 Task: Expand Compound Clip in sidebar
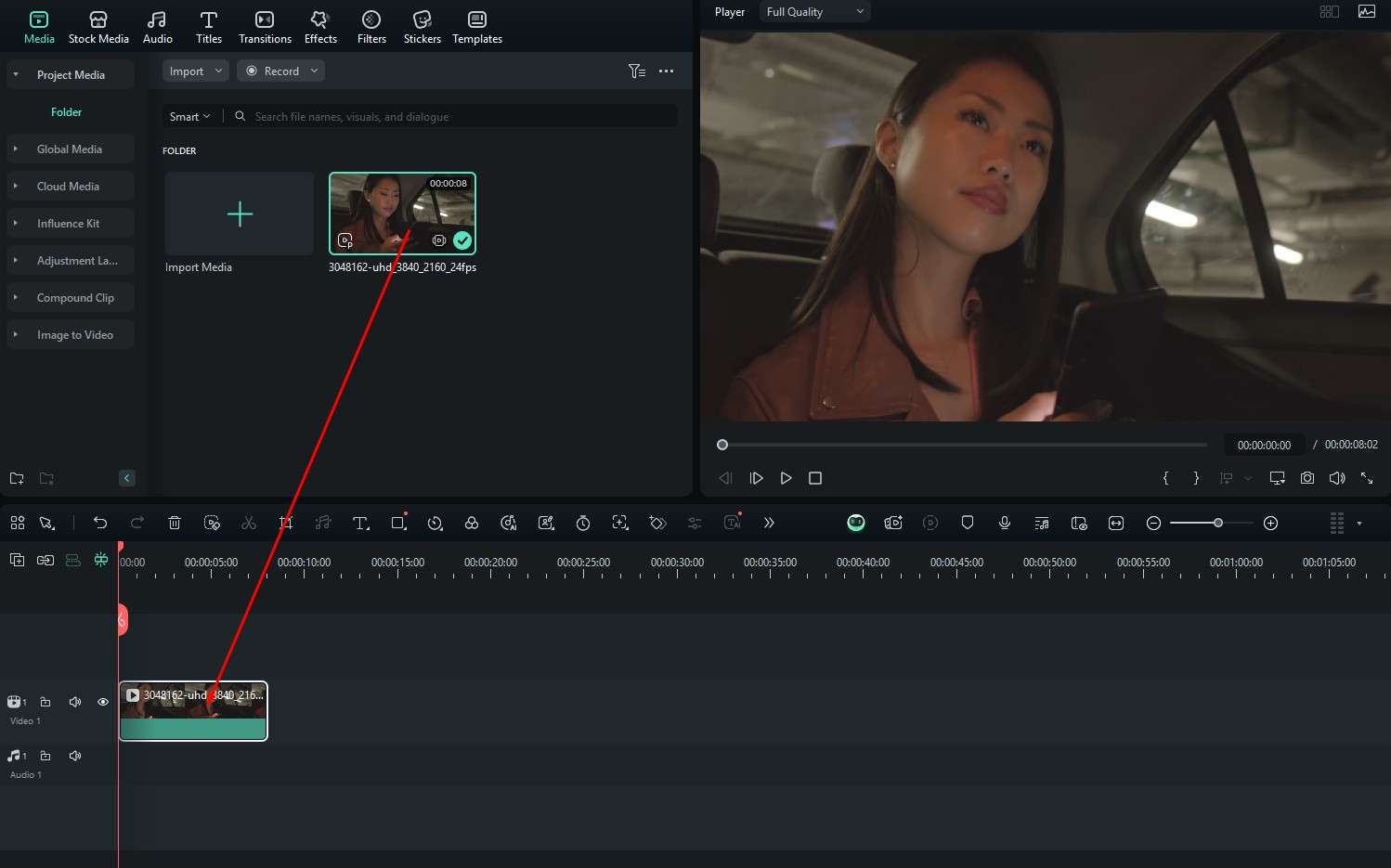coord(16,297)
